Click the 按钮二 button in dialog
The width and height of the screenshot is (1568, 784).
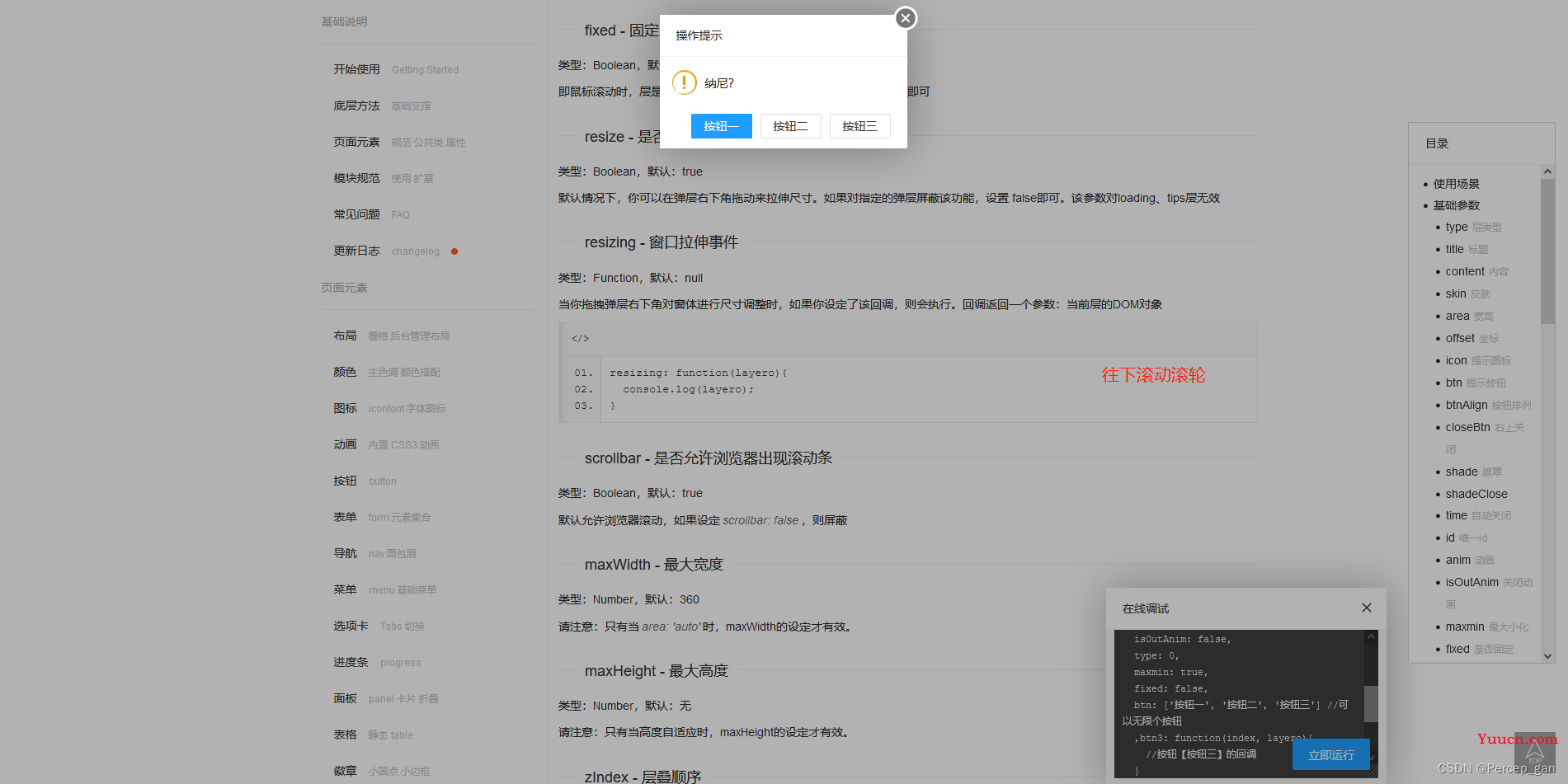[790, 126]
